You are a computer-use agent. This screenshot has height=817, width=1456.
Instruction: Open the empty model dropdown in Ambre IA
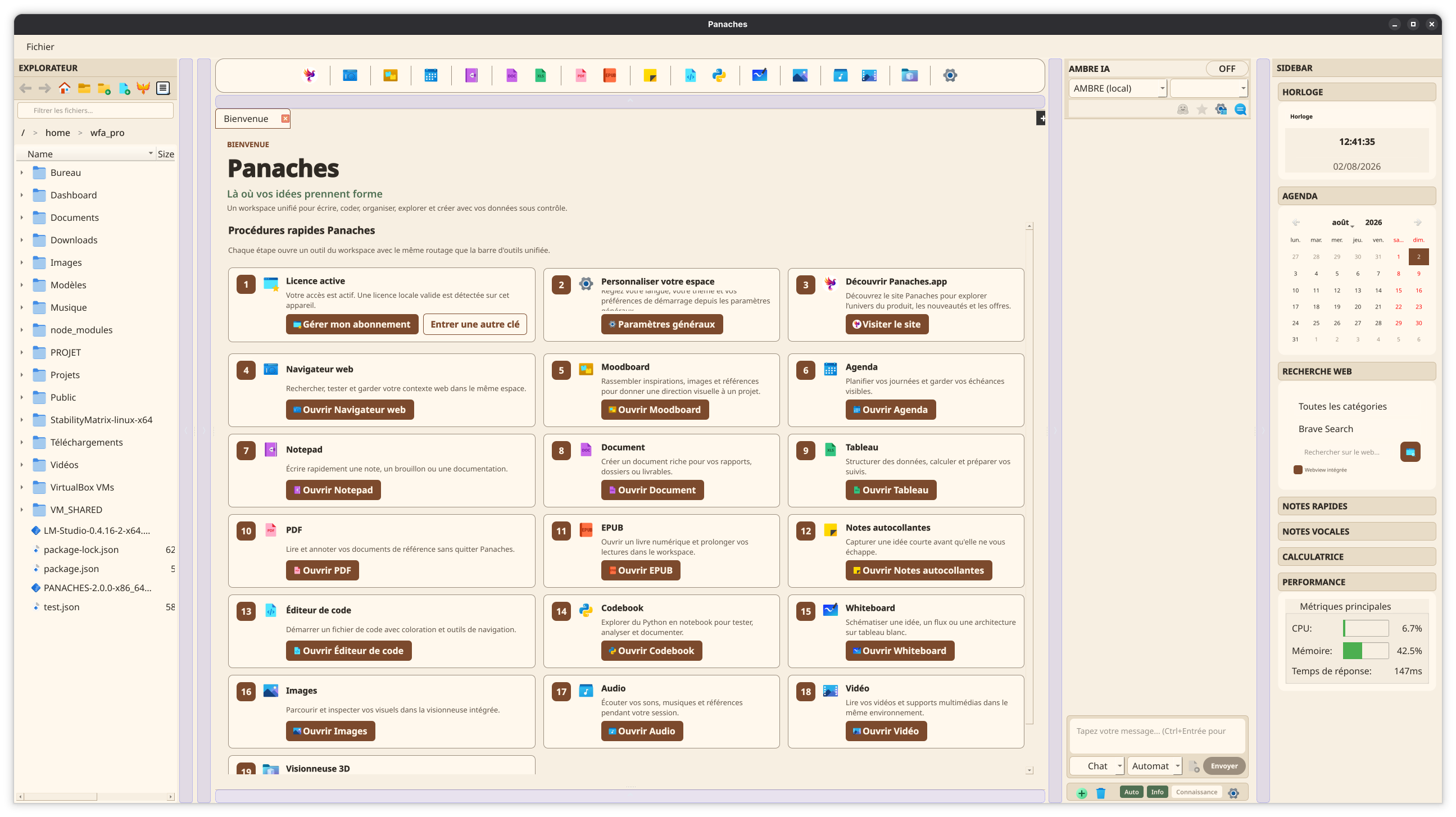click(x=1208, y=88)
